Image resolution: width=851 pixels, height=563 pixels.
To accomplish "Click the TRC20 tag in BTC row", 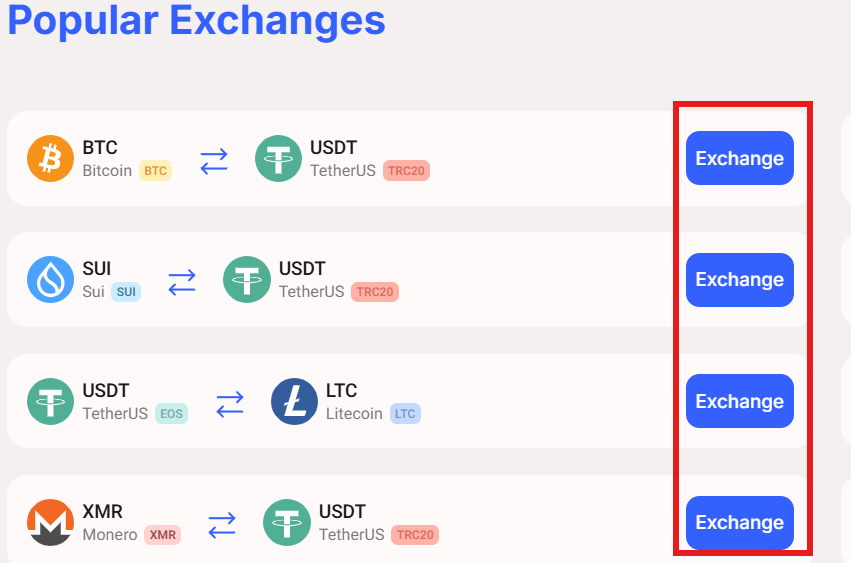I will pyautogui.click(x=407, y=170).
